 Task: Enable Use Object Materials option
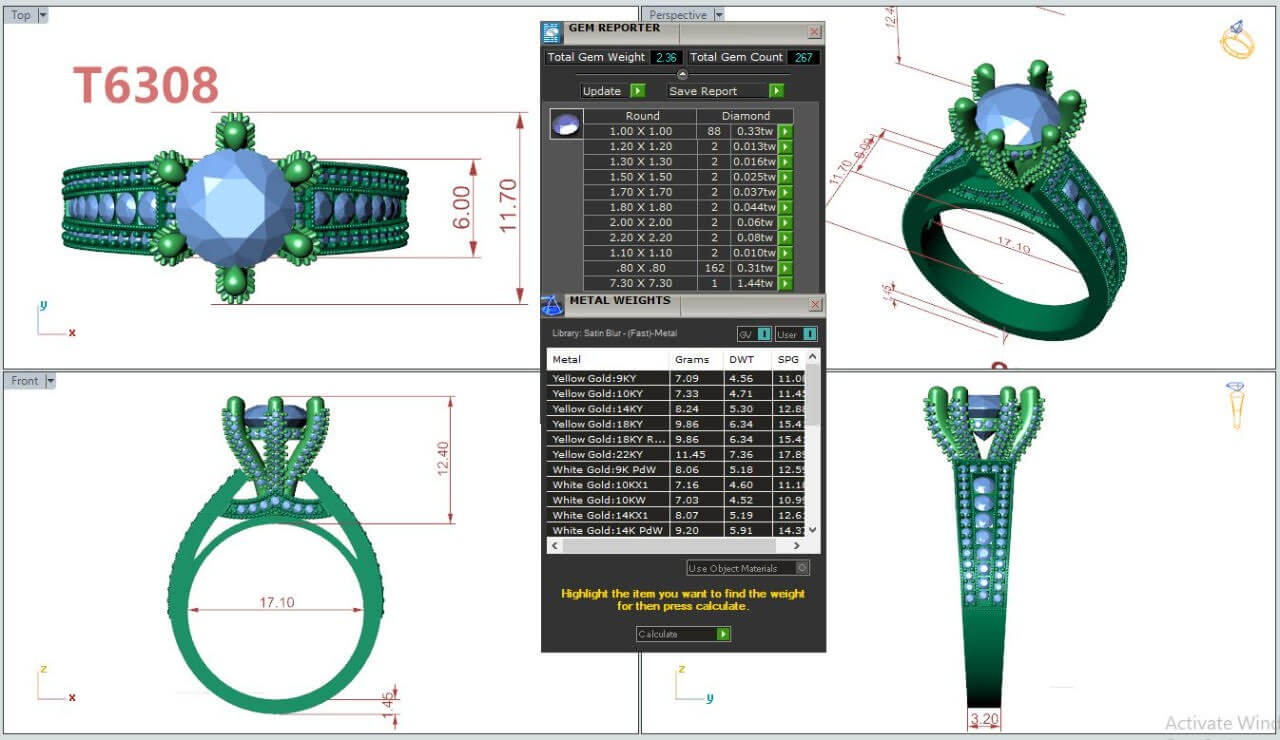point(801,568)
